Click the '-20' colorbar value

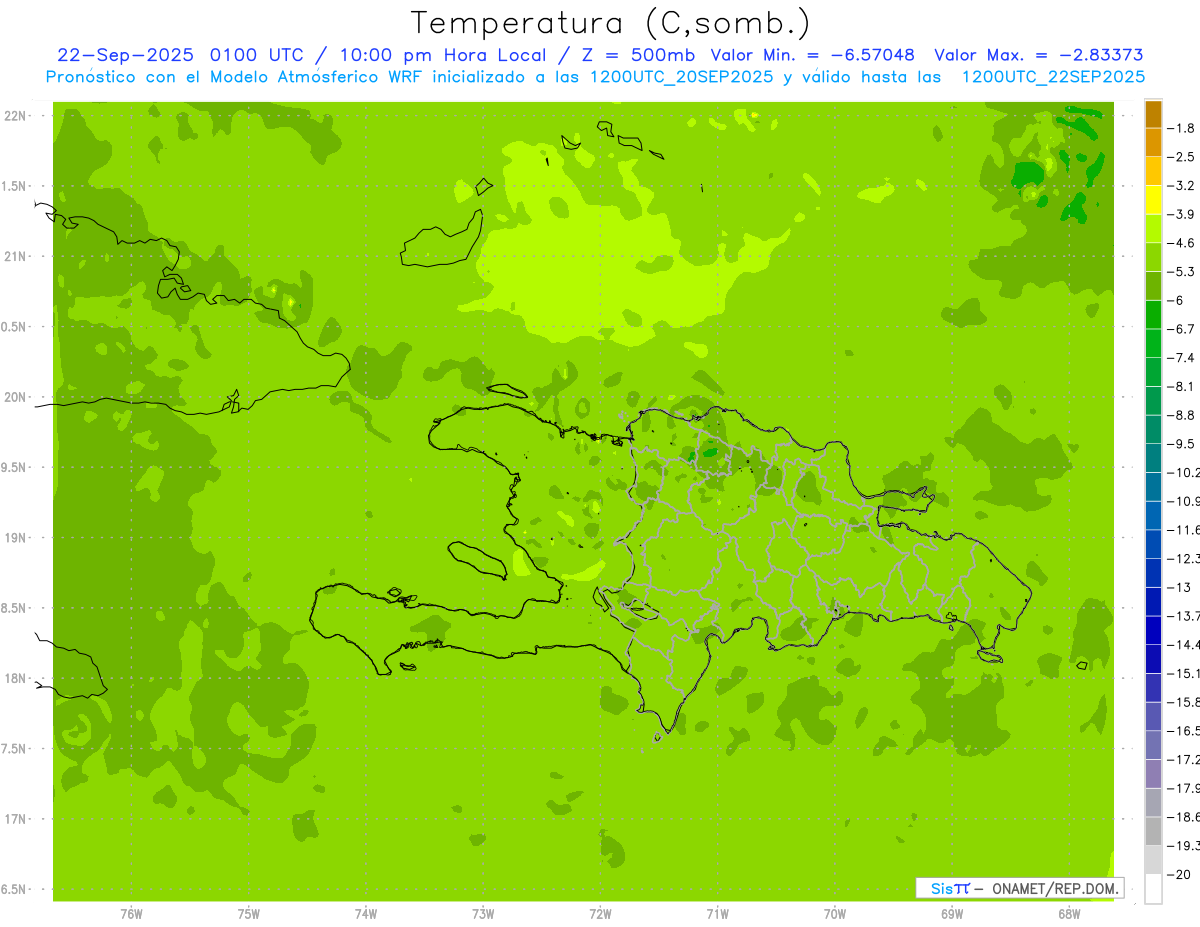(1178, 875)
